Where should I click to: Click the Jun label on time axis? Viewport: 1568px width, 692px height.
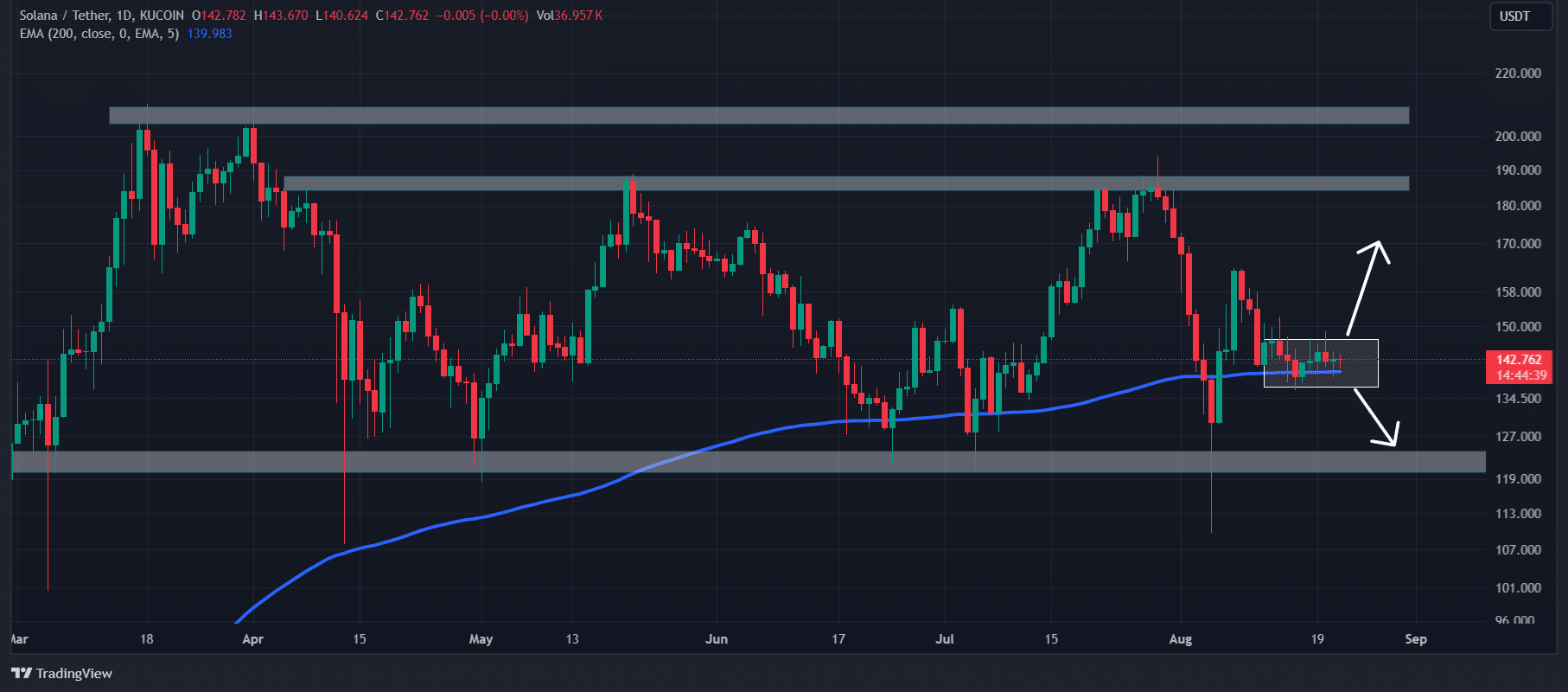pyautogui.click(x=717, y=639)
